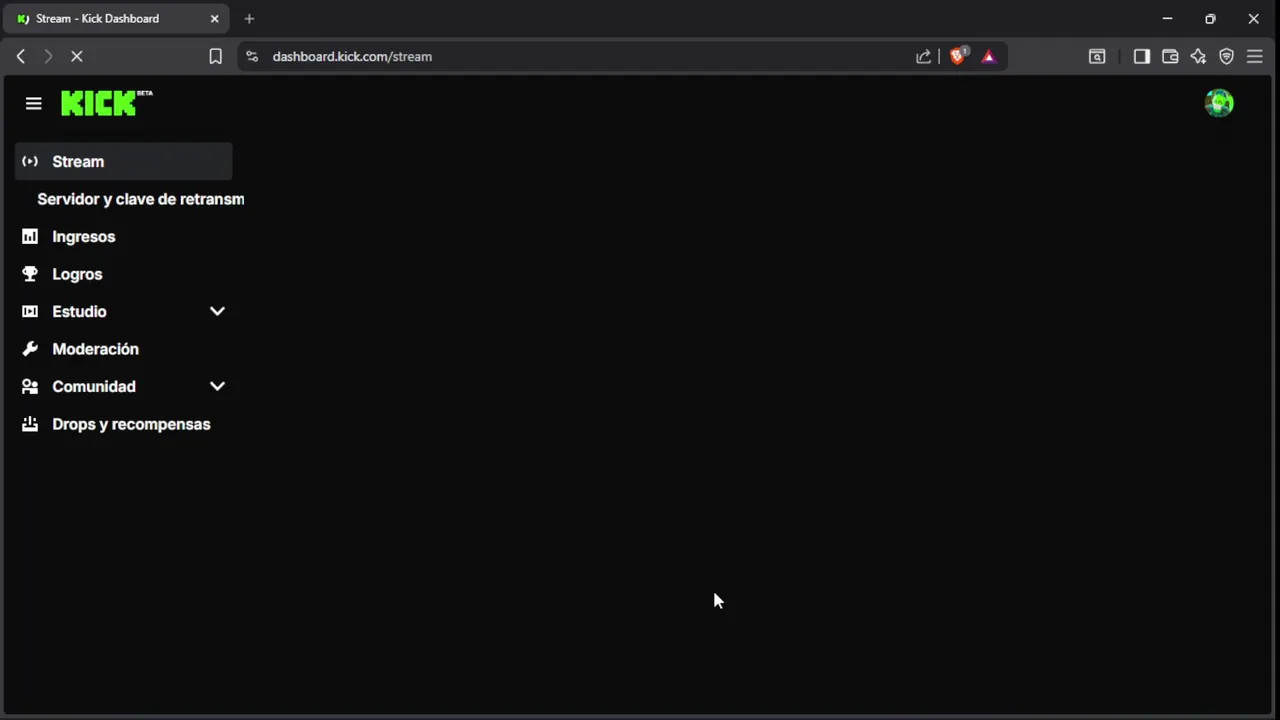1280x720 pixels.
Task: Open Drops y recompensas
Action: (x=123, y=424)
